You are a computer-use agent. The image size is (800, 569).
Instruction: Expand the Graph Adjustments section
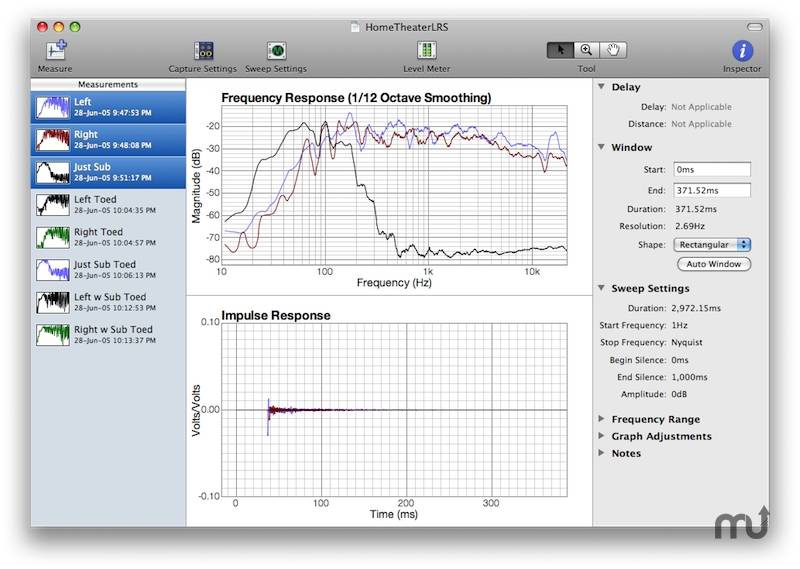point(602,436)
